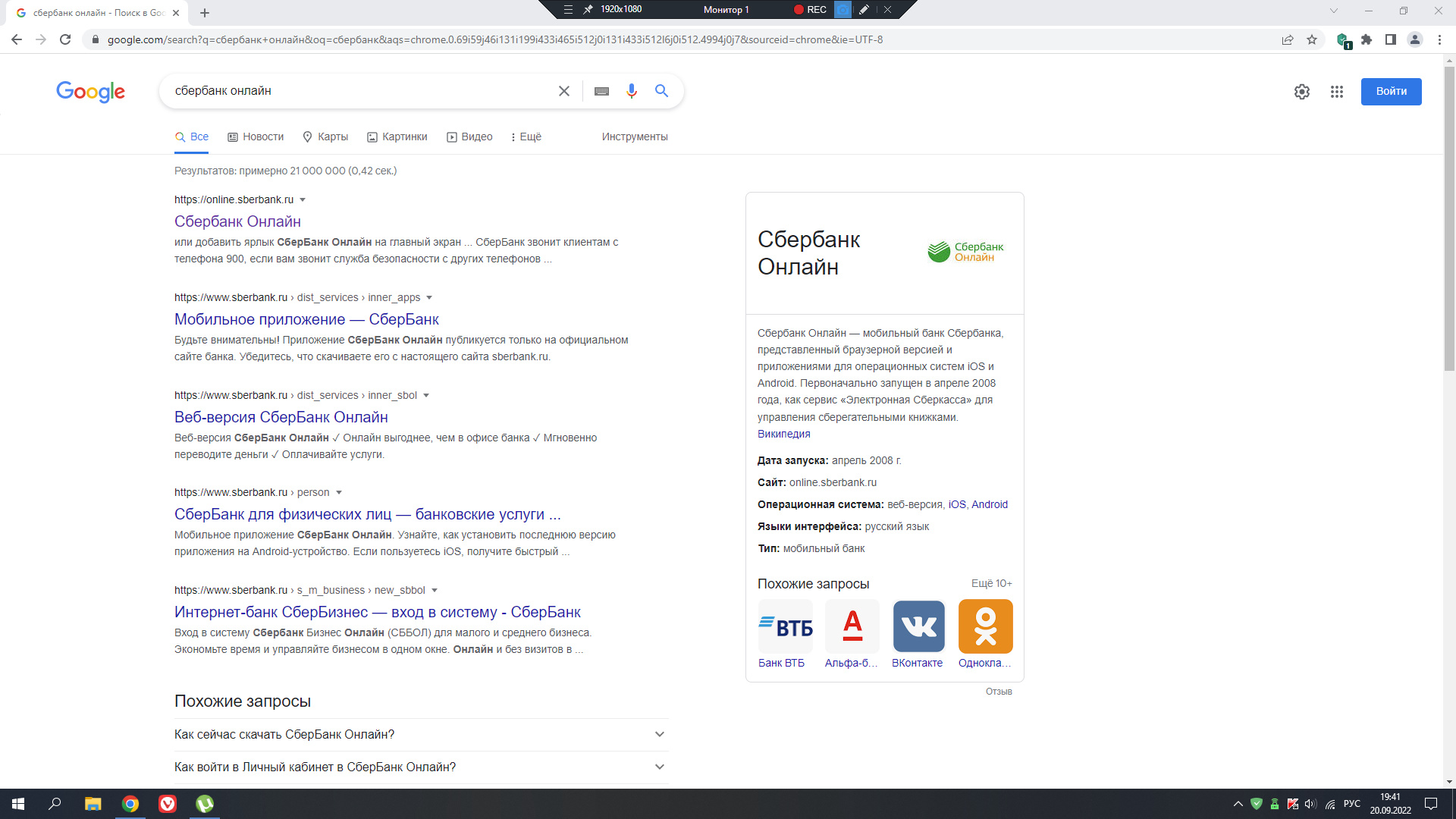Expand Как сейчас скачать СберБанк Онлайн question
Image resolution: width=1456 pixels, height=819 pixels.
(421, 735)
